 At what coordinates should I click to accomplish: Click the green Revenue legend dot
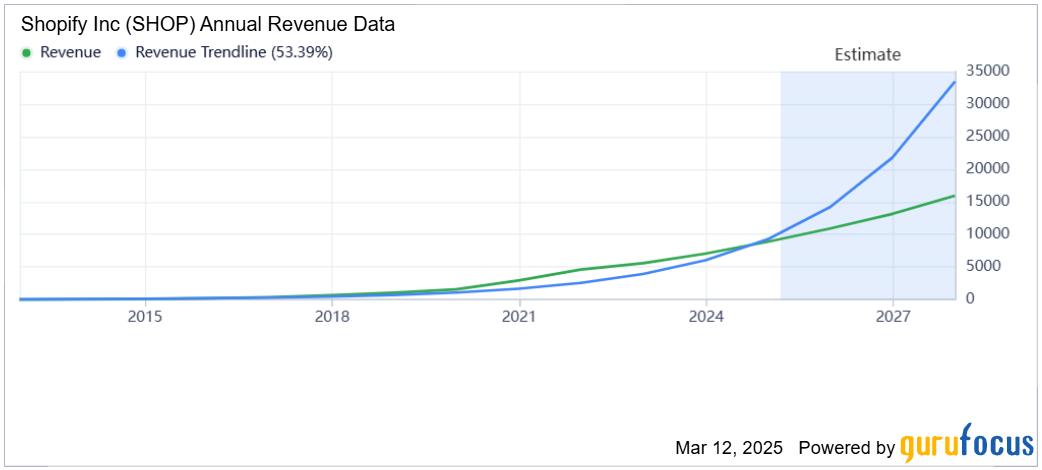[x=27, y=53]
